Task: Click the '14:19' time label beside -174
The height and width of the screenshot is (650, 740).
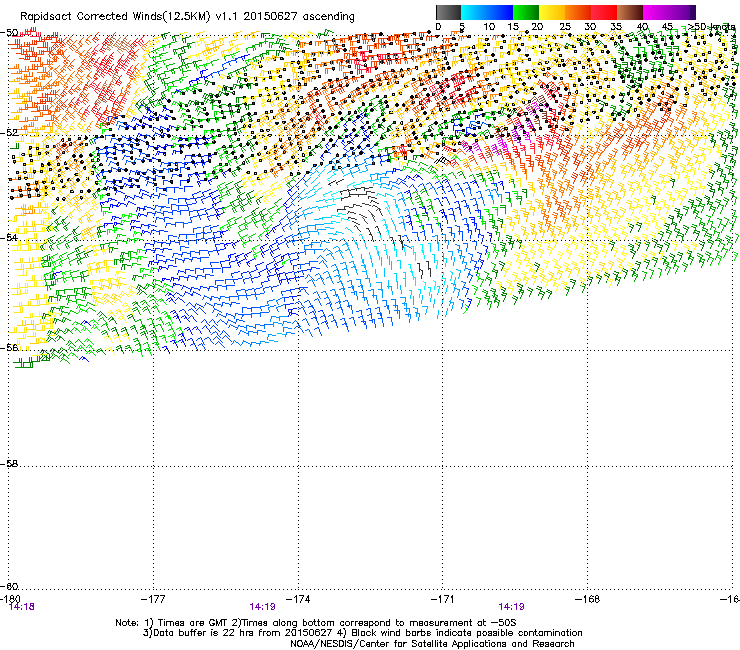Action: [262, 607]
